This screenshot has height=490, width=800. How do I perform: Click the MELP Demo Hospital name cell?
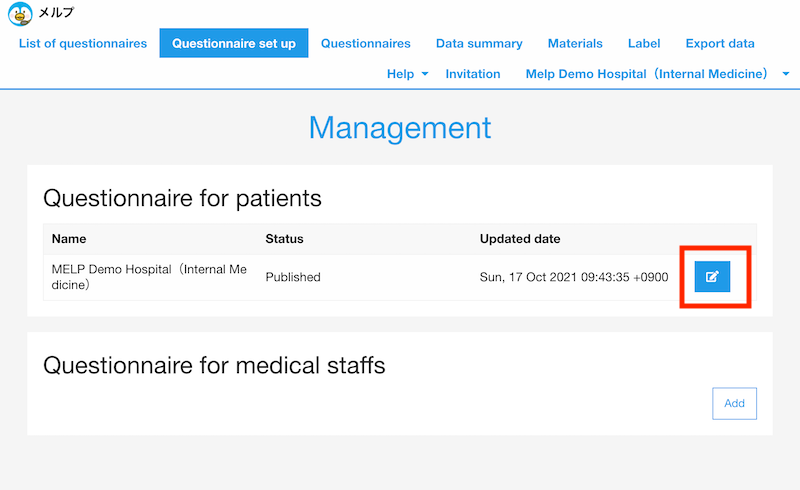click(149, 277)
